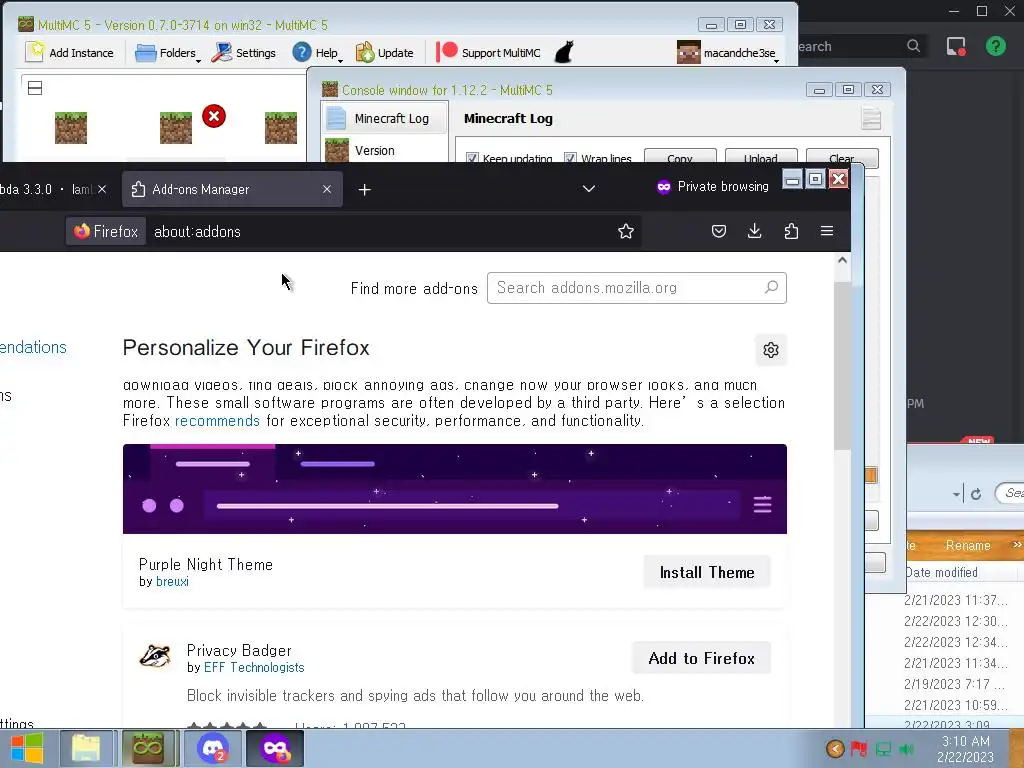Click the magnifier icon in add-ons search

(x=771, y=287)
